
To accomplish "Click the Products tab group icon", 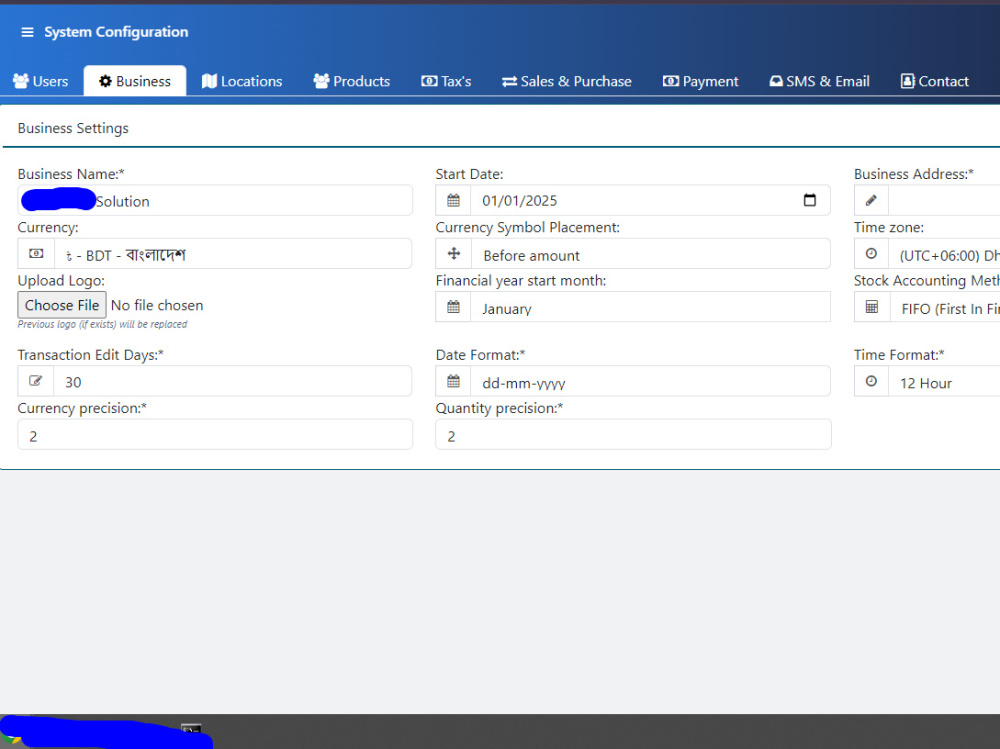I will click(x=321, y=81).
